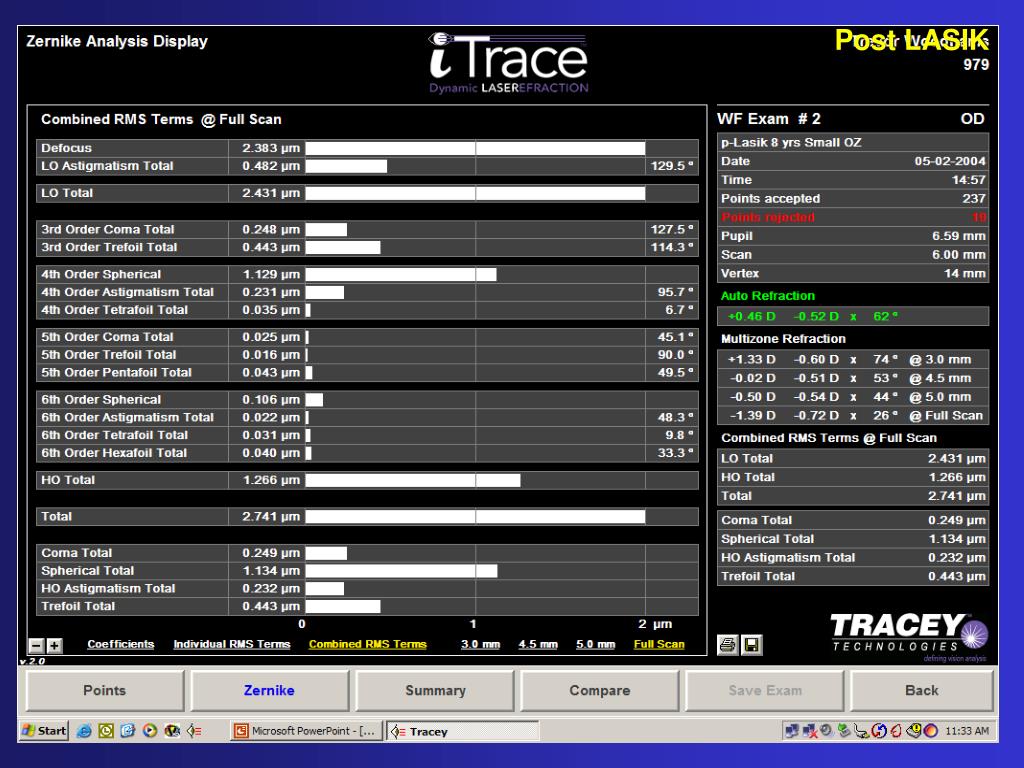Screen dimensions: 1024x768
Task: Click the 'WF Exam # 2' heading
Action: coord(769,119)
